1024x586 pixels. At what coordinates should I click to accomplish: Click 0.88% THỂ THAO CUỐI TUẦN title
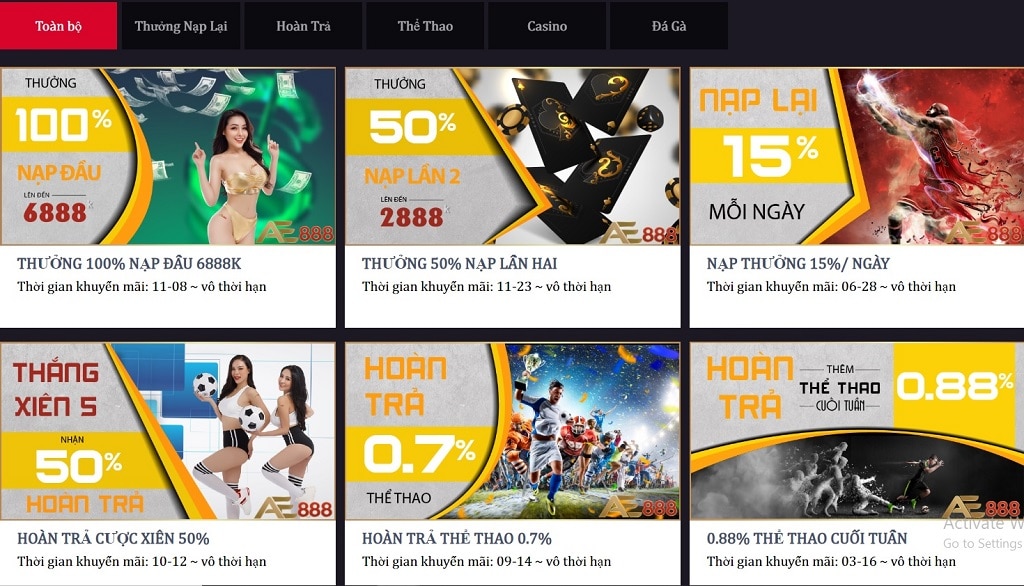click(807, 538)
